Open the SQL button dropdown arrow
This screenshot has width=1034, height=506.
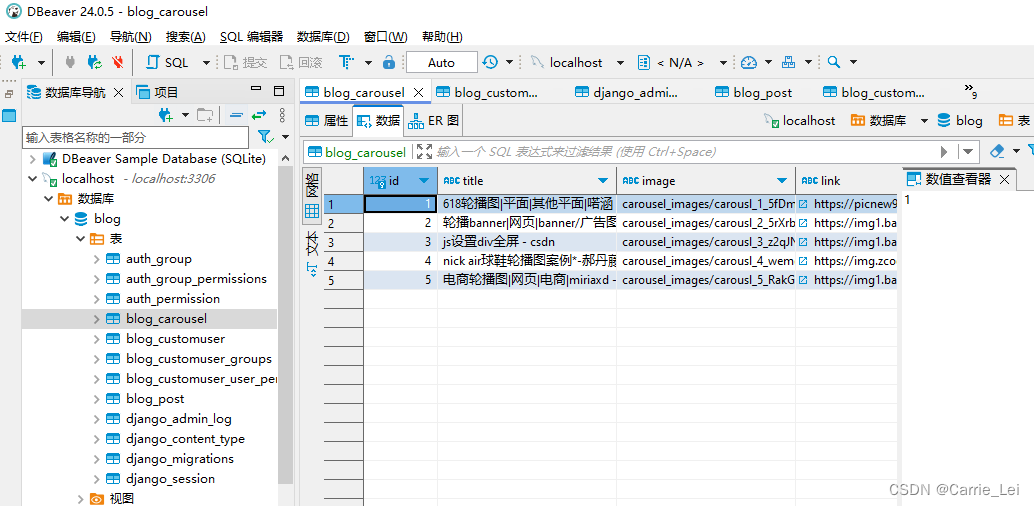206,63
